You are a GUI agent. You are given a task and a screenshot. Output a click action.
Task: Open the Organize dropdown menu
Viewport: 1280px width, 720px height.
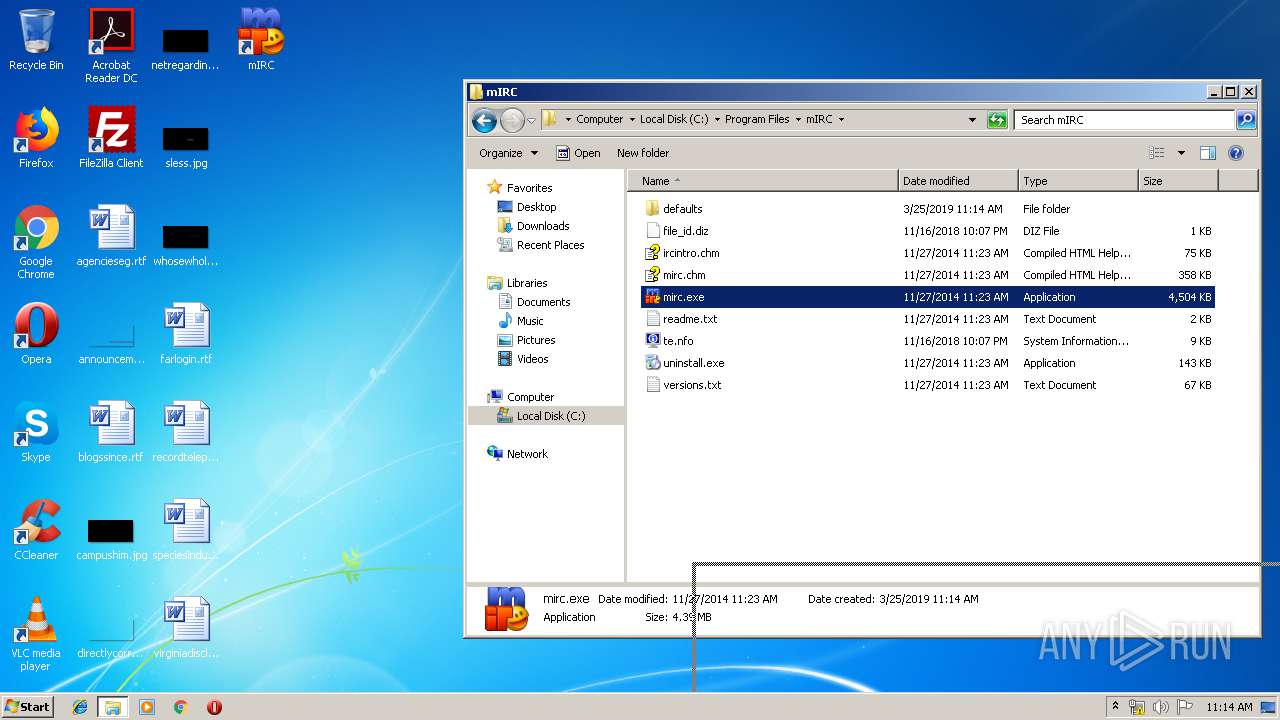point(508,153)
